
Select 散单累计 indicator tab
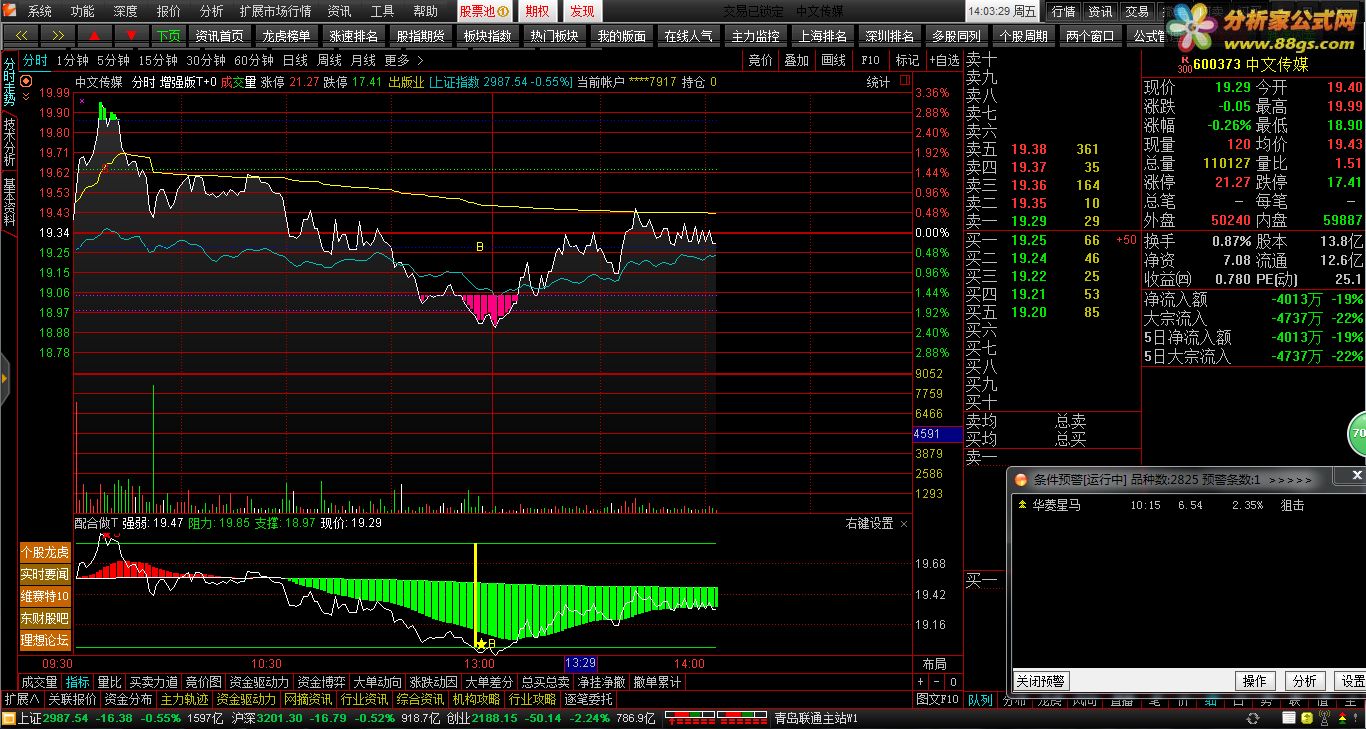pos(657,682)
